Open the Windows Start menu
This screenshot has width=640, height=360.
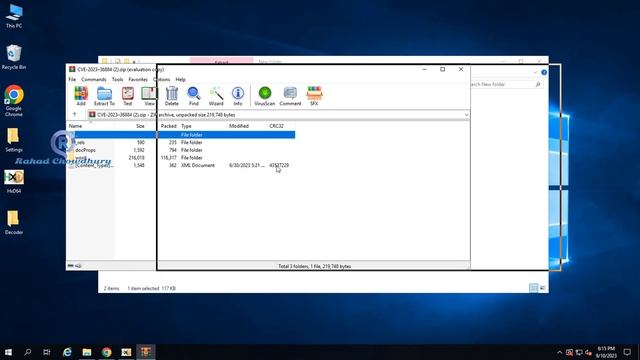pyautogui.click(x=8, y=352)
